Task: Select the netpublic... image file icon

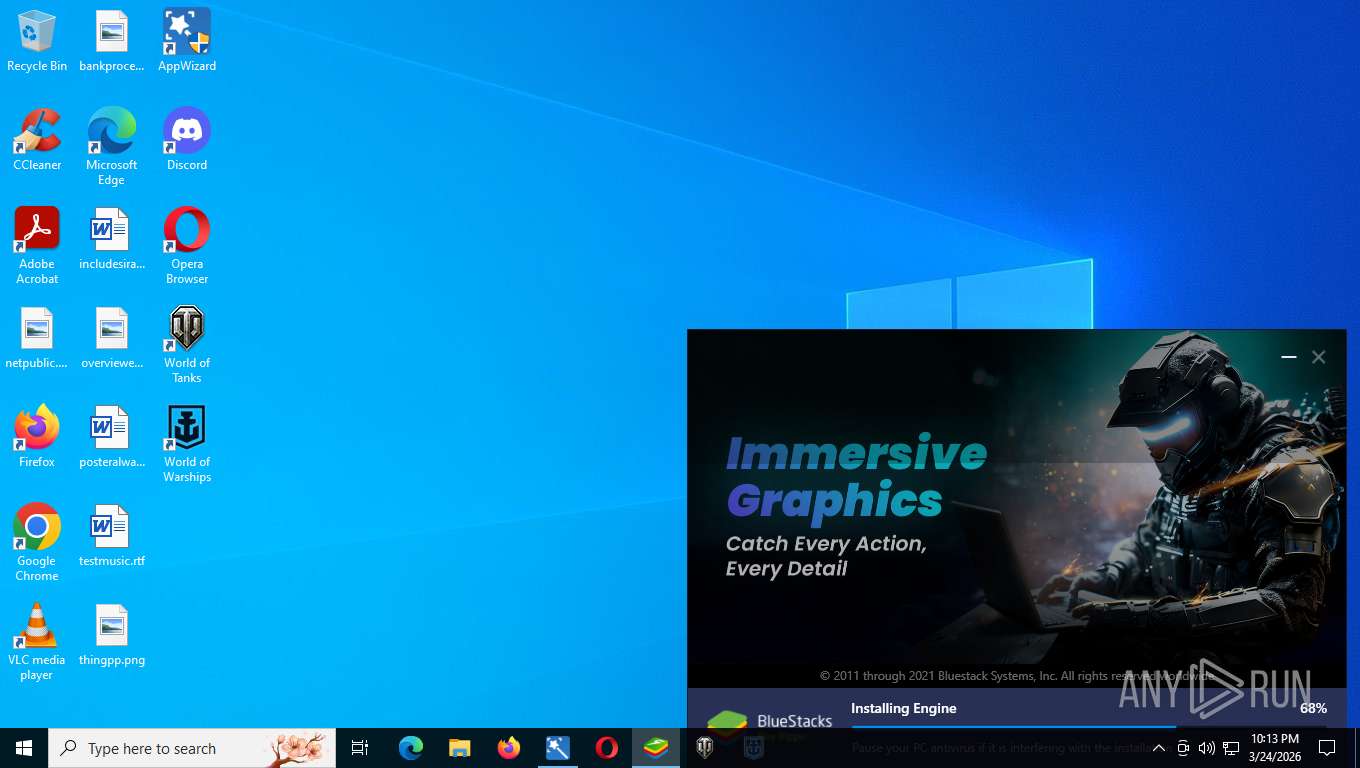Action: coord(37,338)
